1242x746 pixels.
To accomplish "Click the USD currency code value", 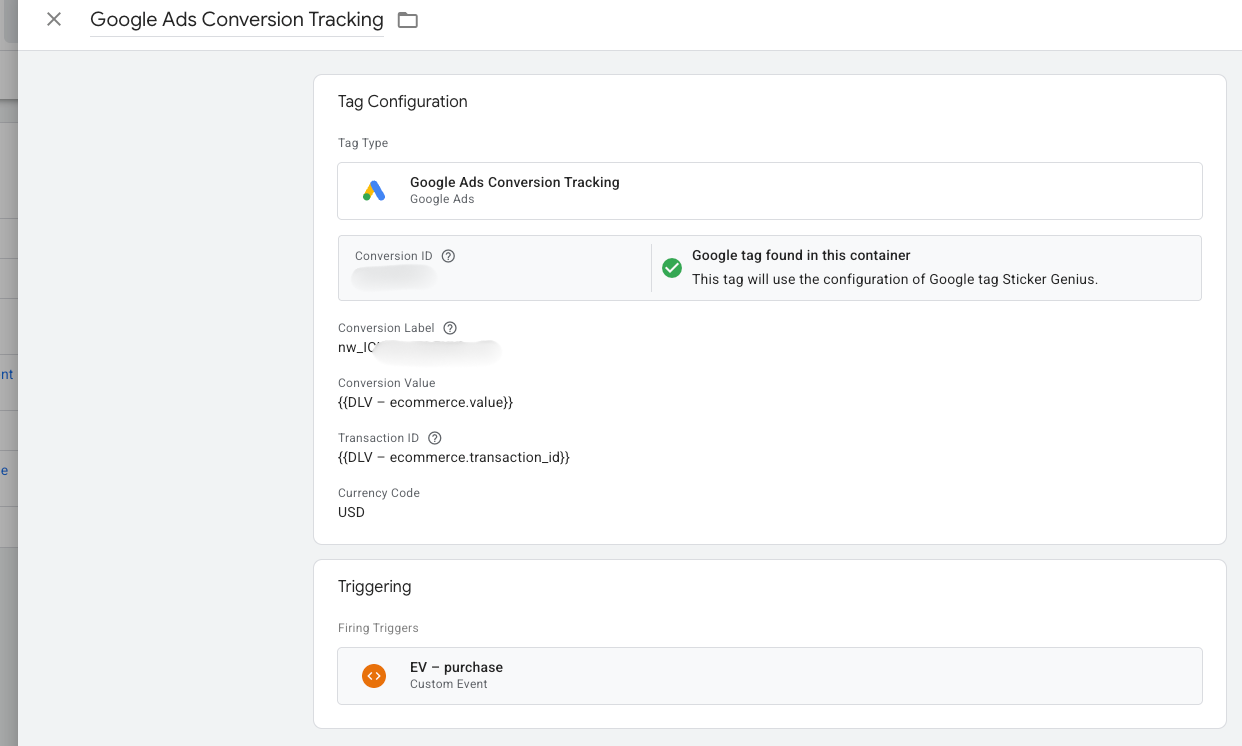I will pyautogui.click(x=352, y=512).
